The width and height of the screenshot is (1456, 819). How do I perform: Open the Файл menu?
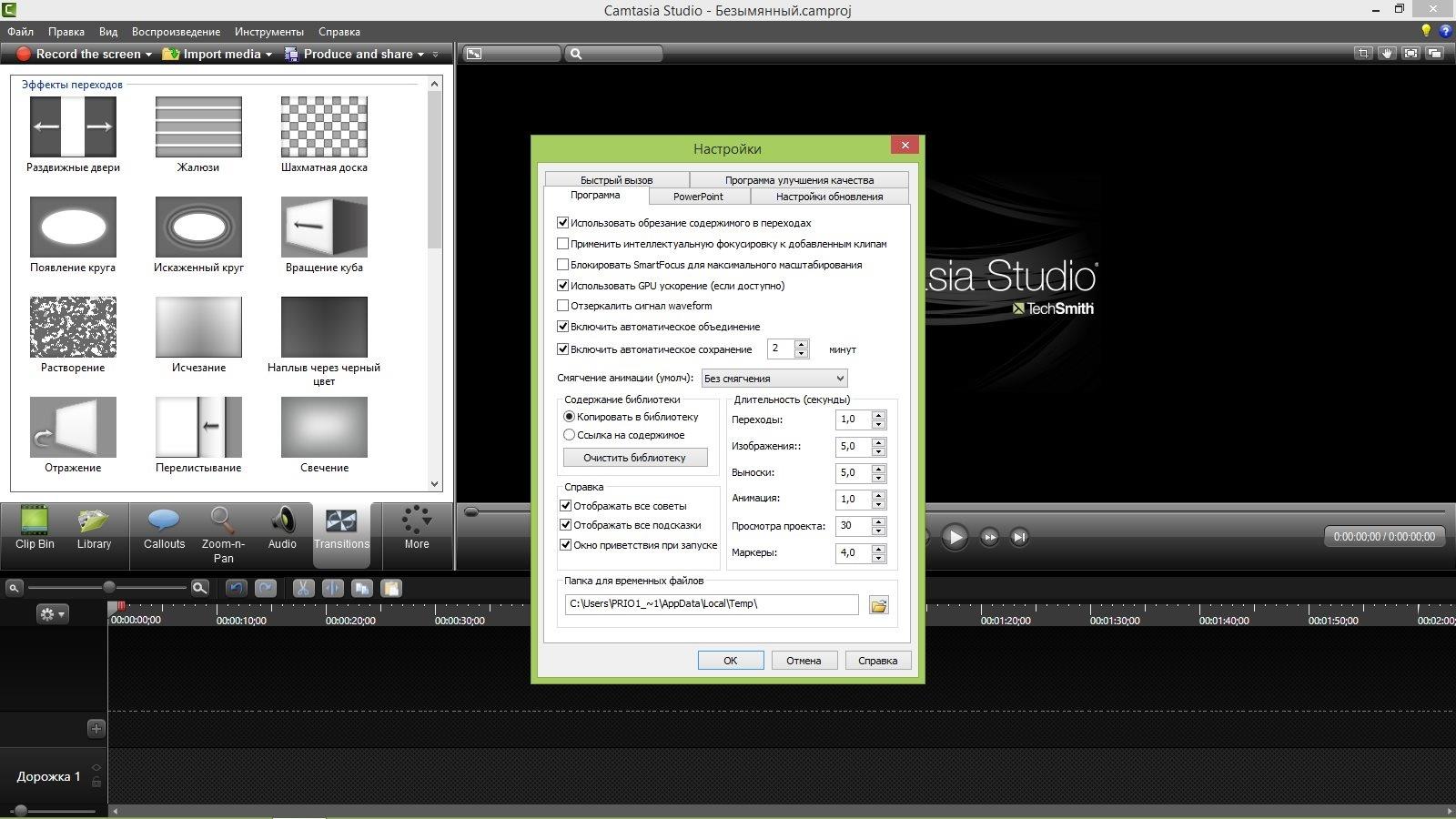coord(20,31)
